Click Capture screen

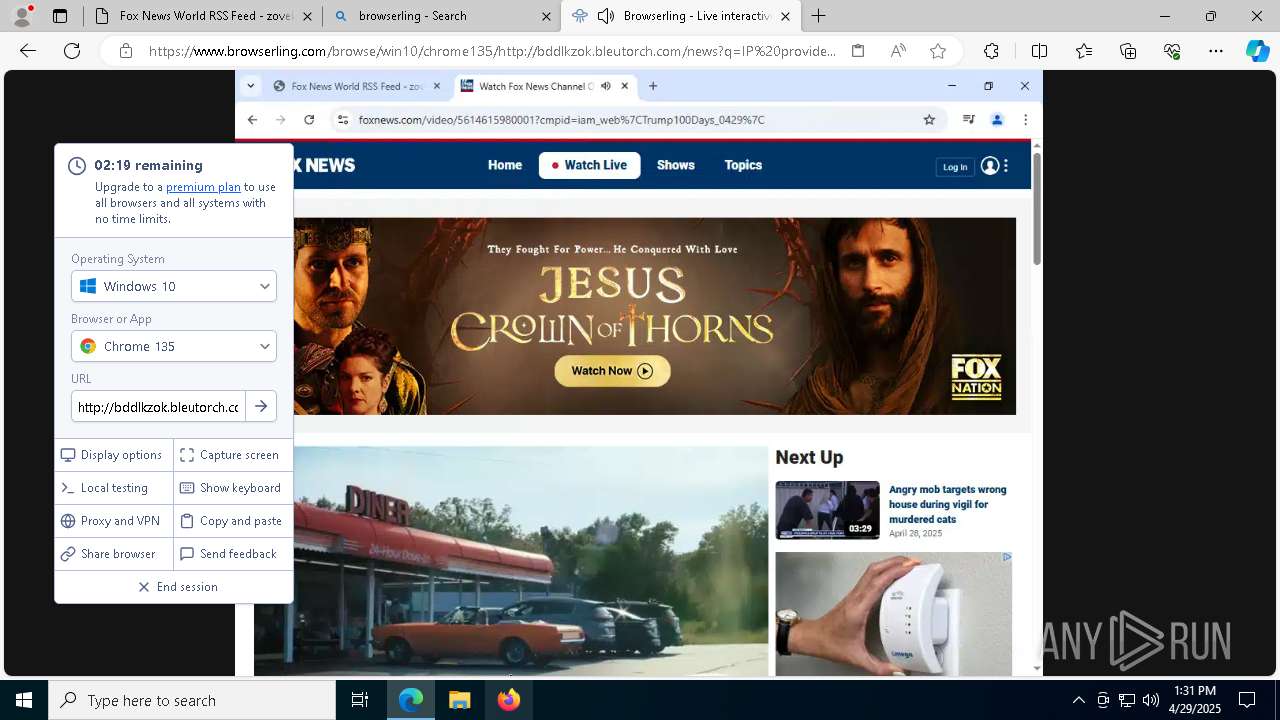[233, 455]
